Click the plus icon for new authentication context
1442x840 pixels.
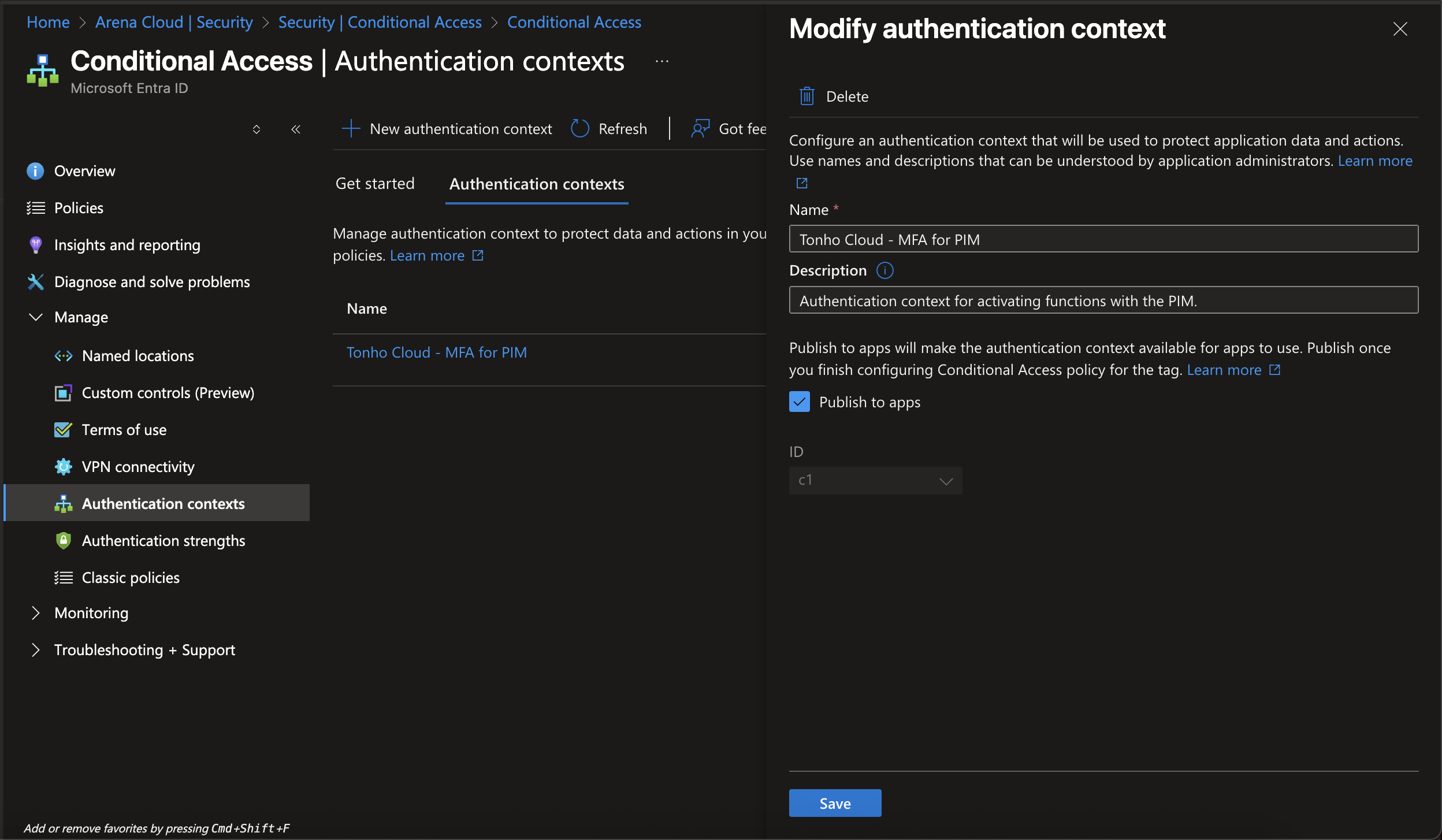351,128
